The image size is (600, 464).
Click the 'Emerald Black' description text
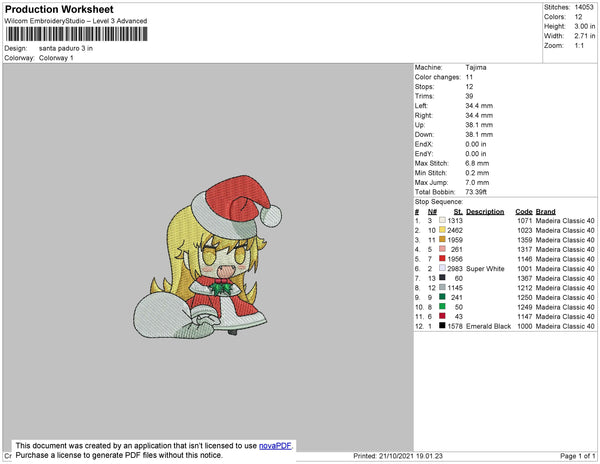coord(489,326)
